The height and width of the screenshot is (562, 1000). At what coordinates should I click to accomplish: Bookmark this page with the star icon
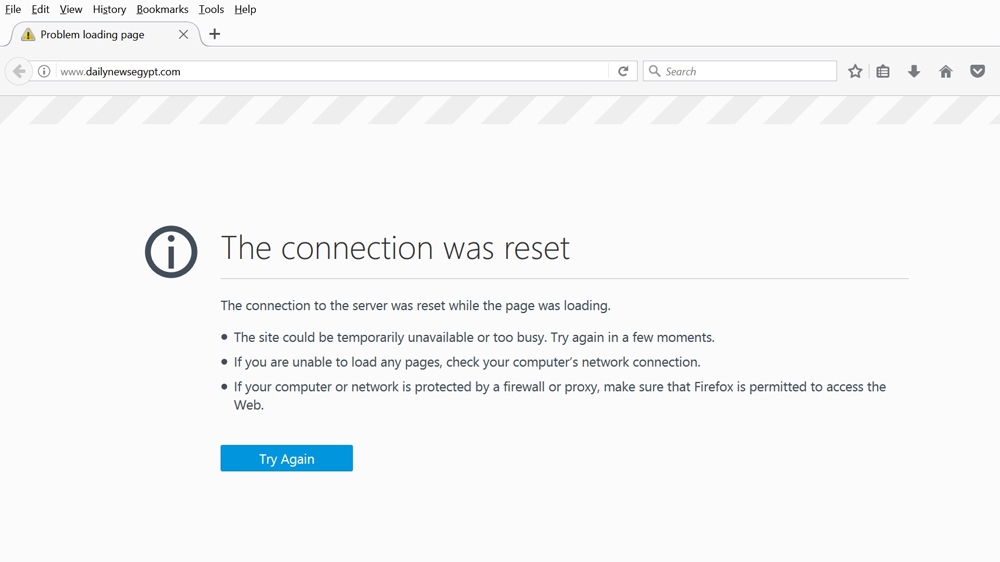[x=855, y=71]
